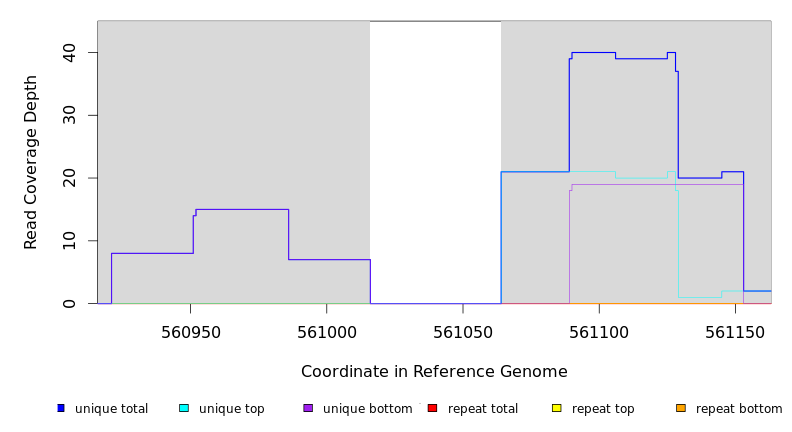The image size is (792, 432).
Task: Click the 'Coordinate in Reference Genome' axis title
Action: [434, 372]
